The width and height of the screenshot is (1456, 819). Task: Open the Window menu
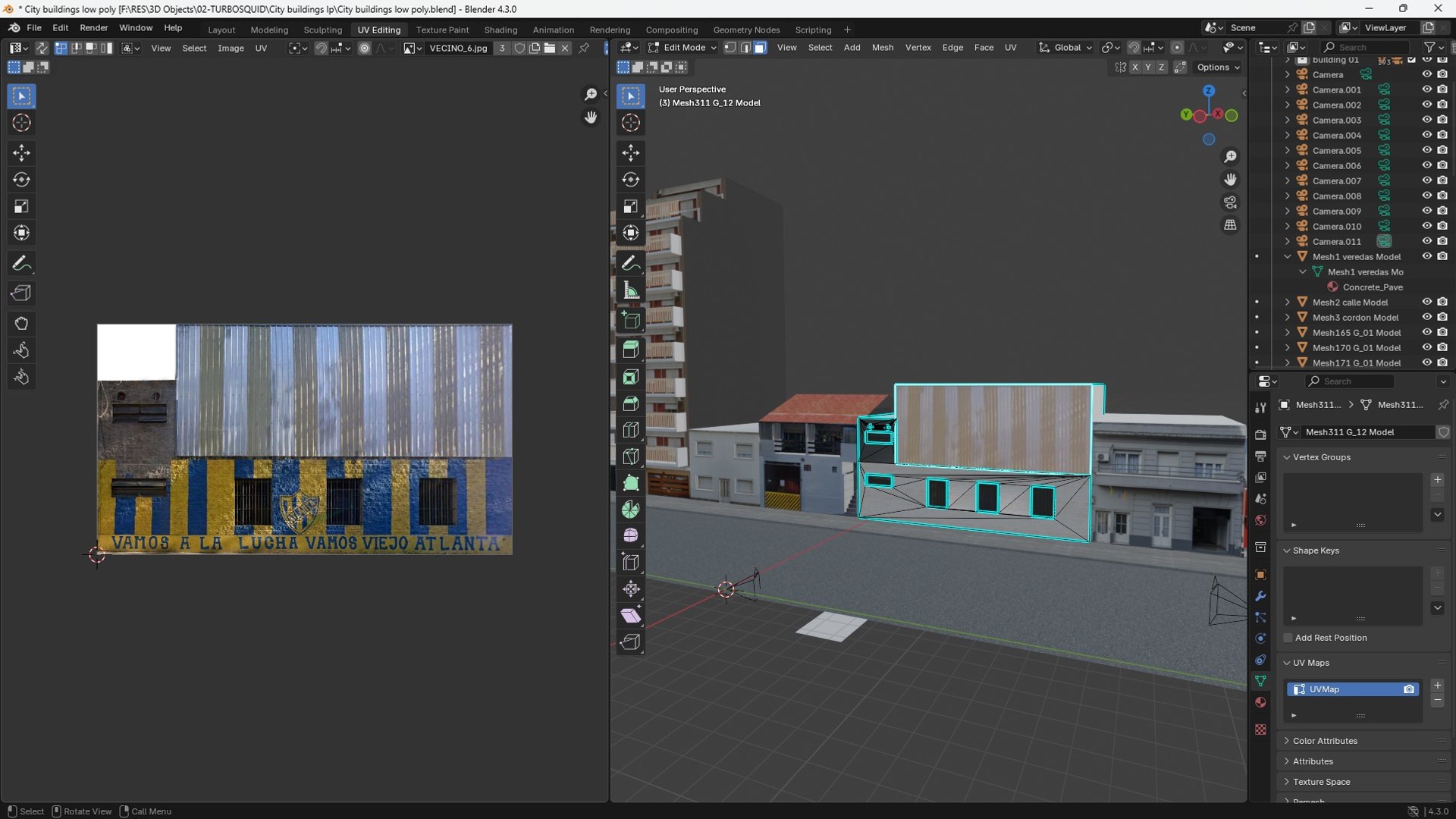pyautogui.click(x=136, y=27)
